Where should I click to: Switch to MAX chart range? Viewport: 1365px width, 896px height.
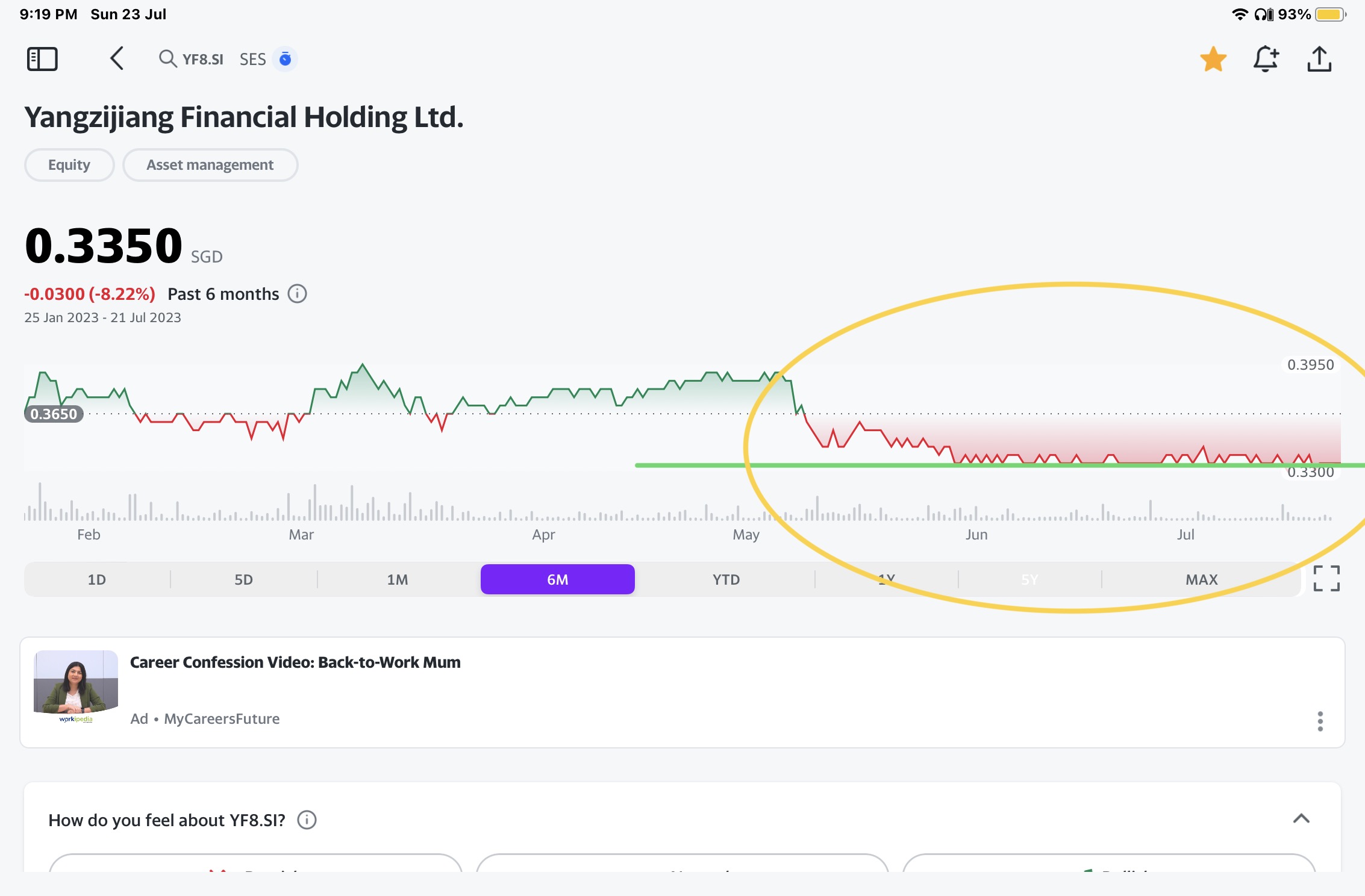click(1201, 579)
